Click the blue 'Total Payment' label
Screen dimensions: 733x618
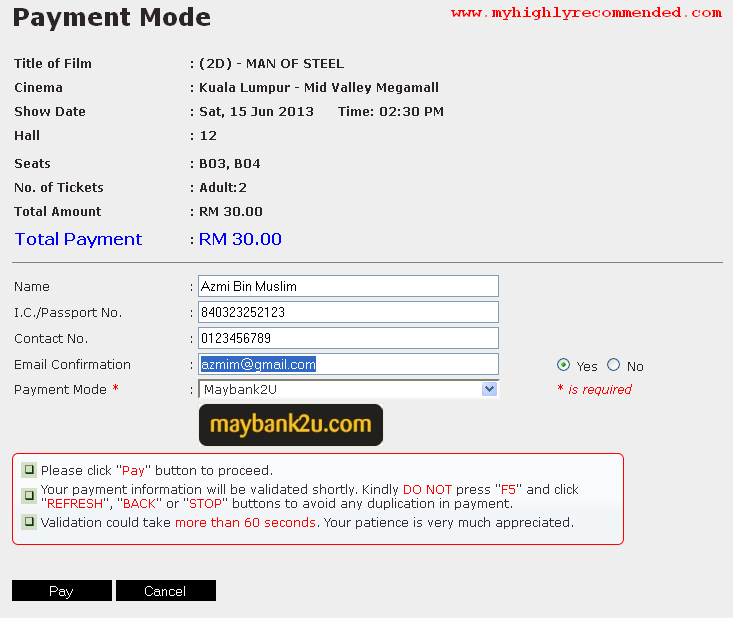[x=78, y=239]
